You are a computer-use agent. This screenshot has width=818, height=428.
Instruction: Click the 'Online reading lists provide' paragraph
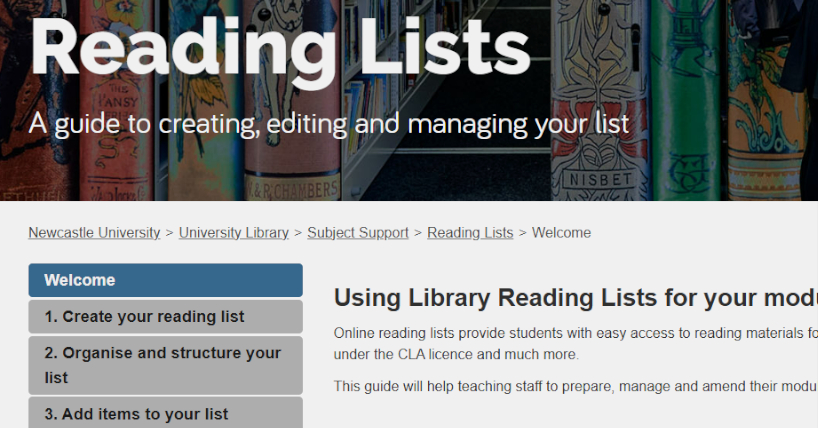tap(576, 343)
